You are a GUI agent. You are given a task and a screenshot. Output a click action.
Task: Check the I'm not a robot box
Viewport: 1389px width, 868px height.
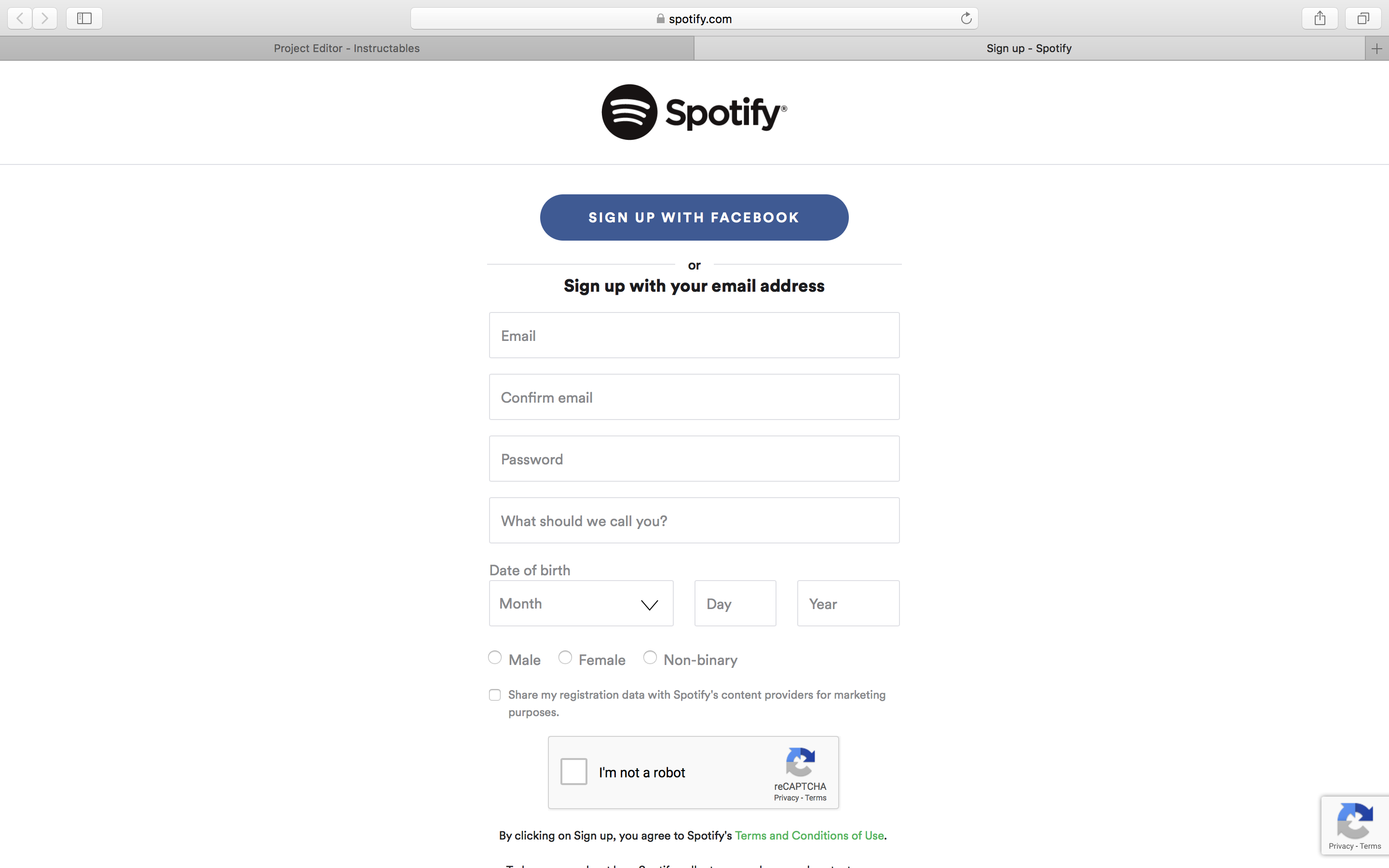click(573, 772)
